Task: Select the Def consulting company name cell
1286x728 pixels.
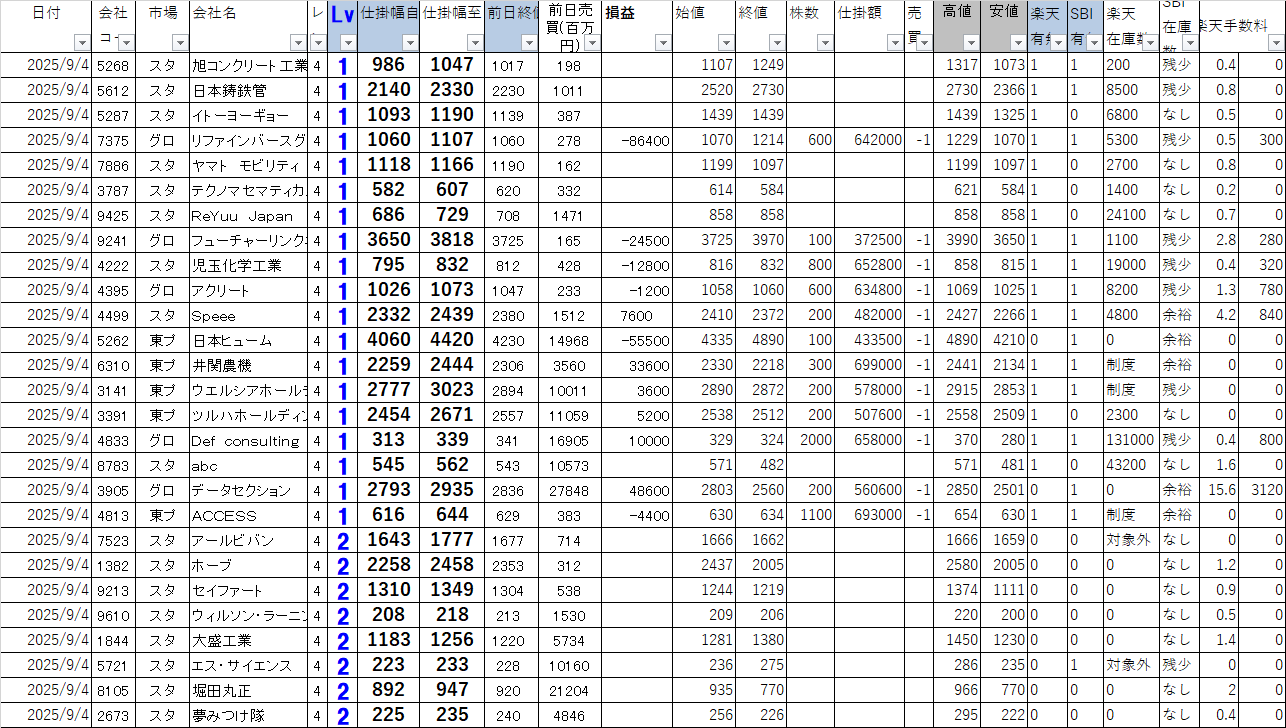Action: pyautogui.click(x=249, y=440)
